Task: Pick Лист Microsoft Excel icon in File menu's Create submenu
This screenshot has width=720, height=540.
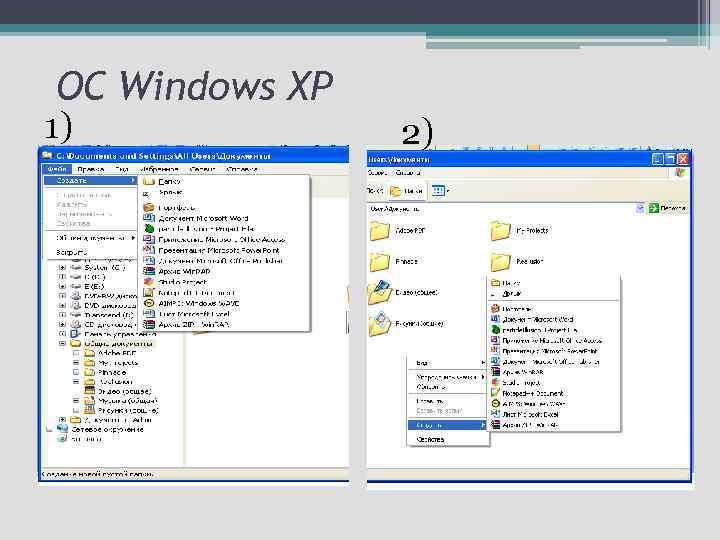Action: click(149, 314)
